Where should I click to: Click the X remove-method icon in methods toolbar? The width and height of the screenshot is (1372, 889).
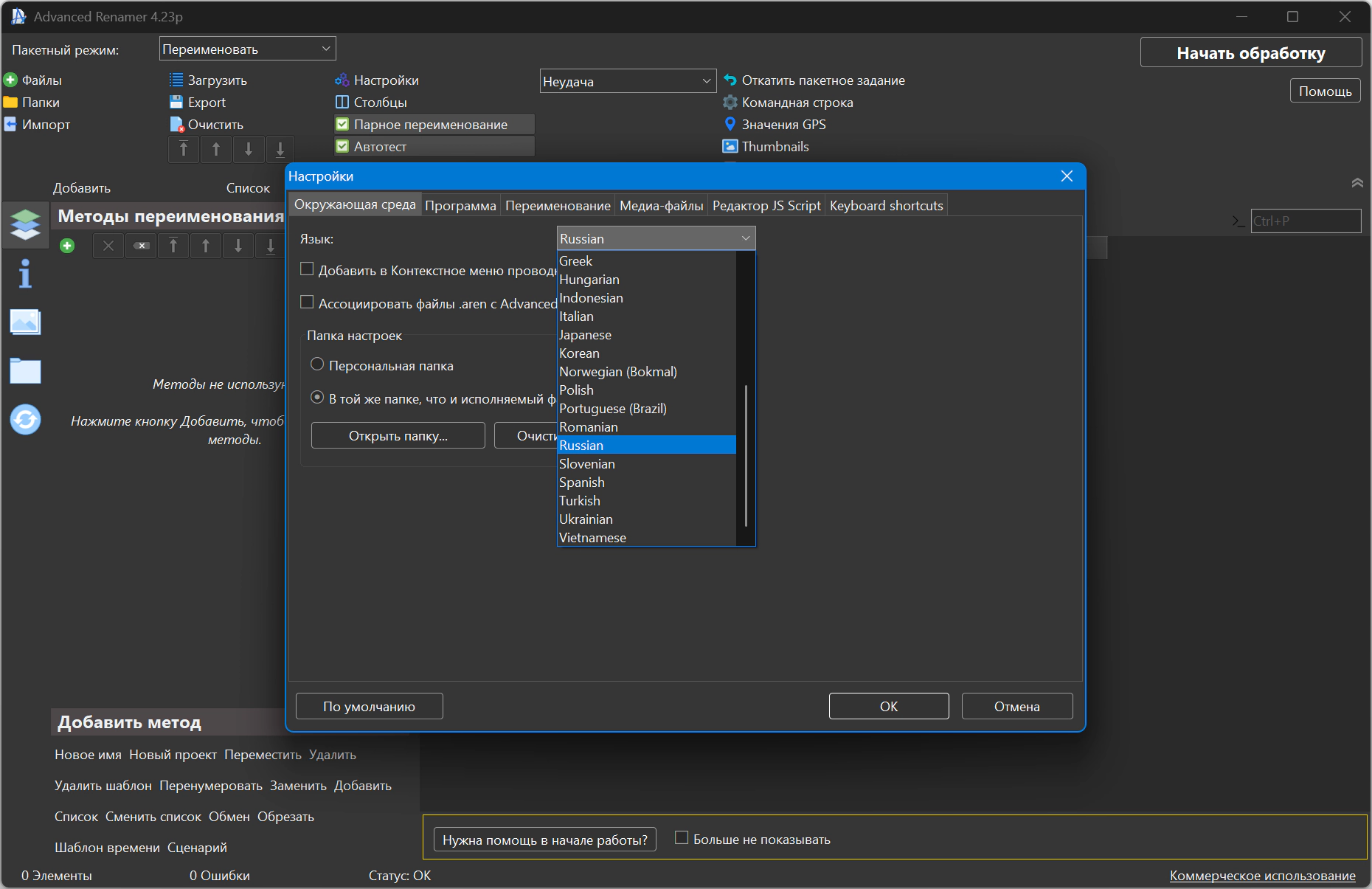[x=108, y=246]
